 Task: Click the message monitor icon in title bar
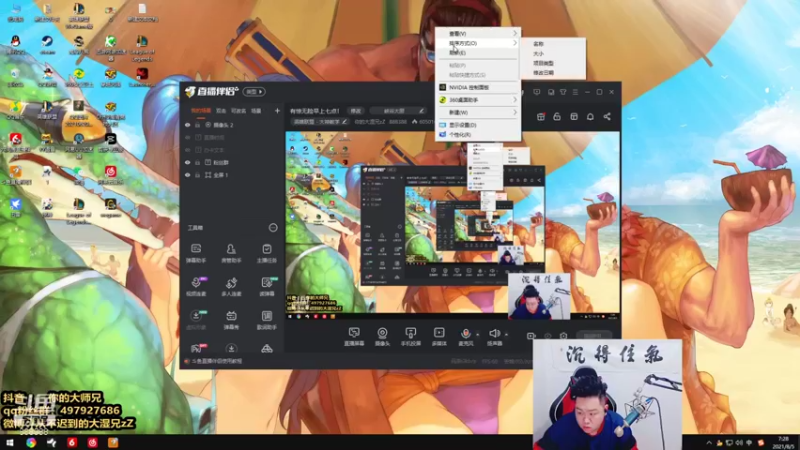click(x=536, y=92)
